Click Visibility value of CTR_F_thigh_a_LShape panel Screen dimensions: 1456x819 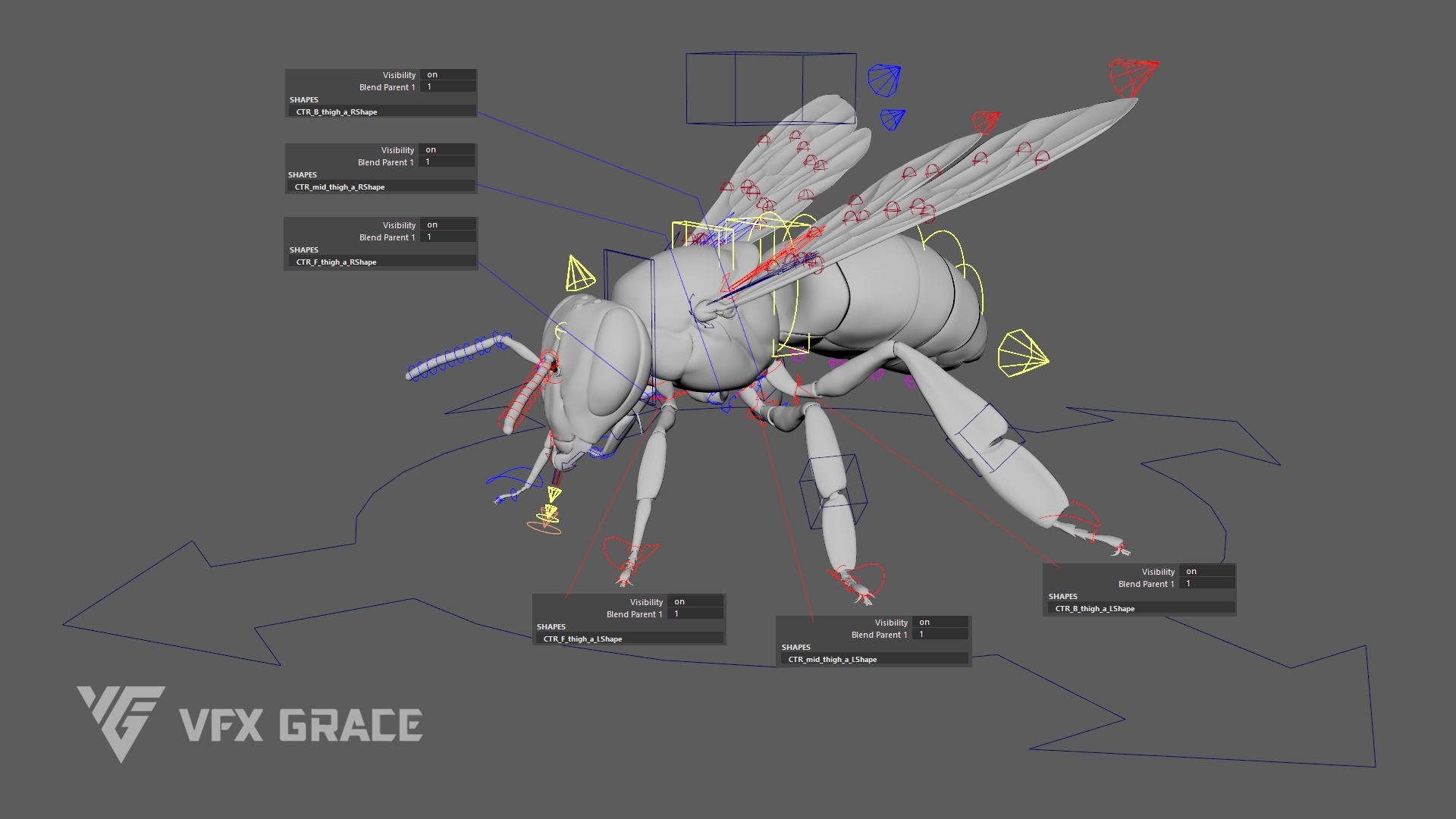[x=695, y=602]
